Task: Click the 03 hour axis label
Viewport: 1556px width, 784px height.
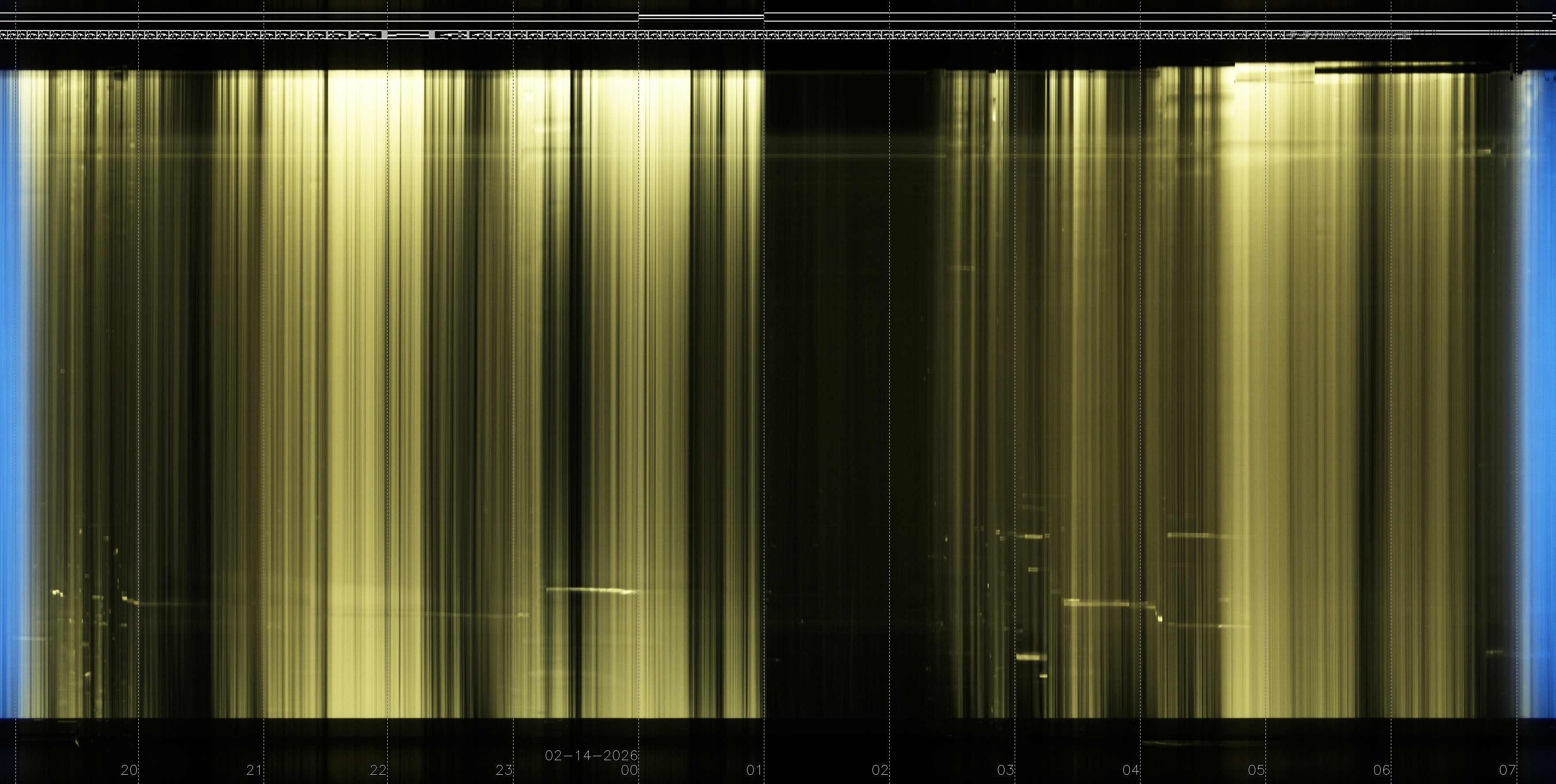Action: tap(1005, 770)
